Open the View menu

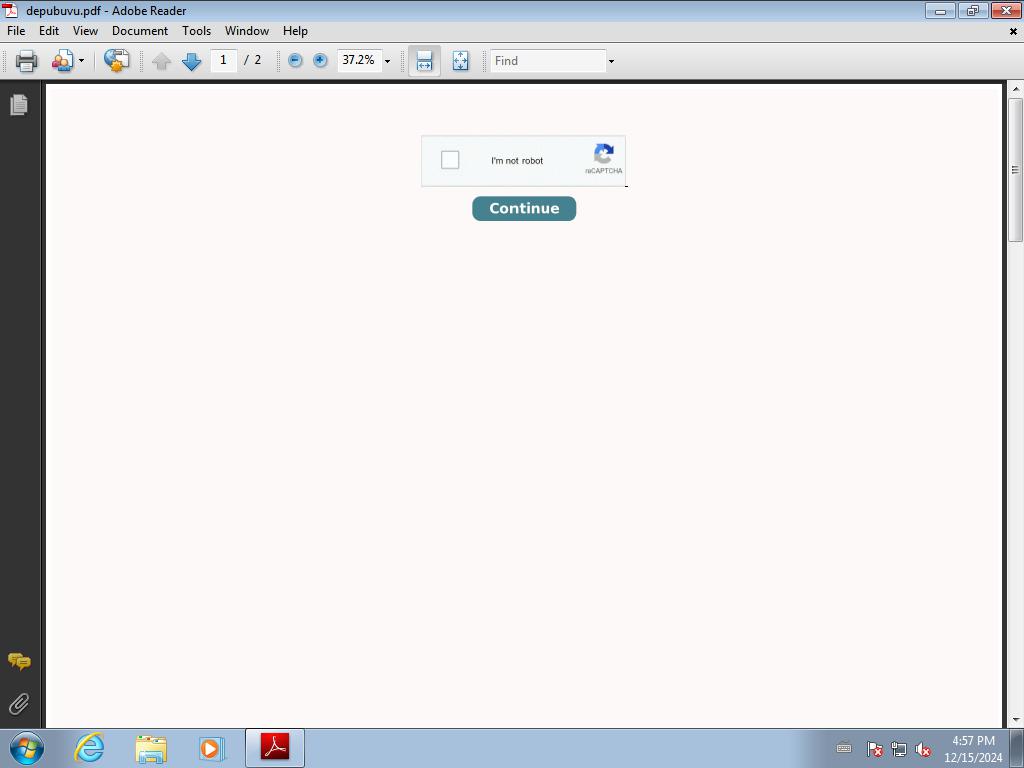pyautogui.click(x=86, y=31)
